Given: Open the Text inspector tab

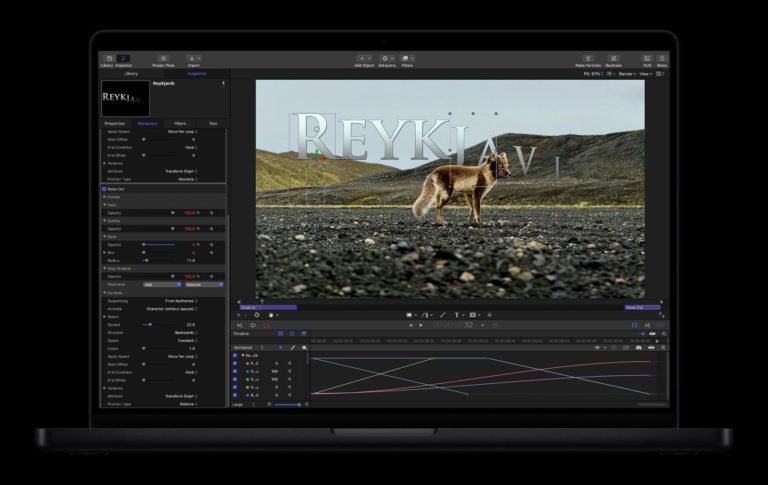Looking at the screenshot, I should tap(213, 123).
